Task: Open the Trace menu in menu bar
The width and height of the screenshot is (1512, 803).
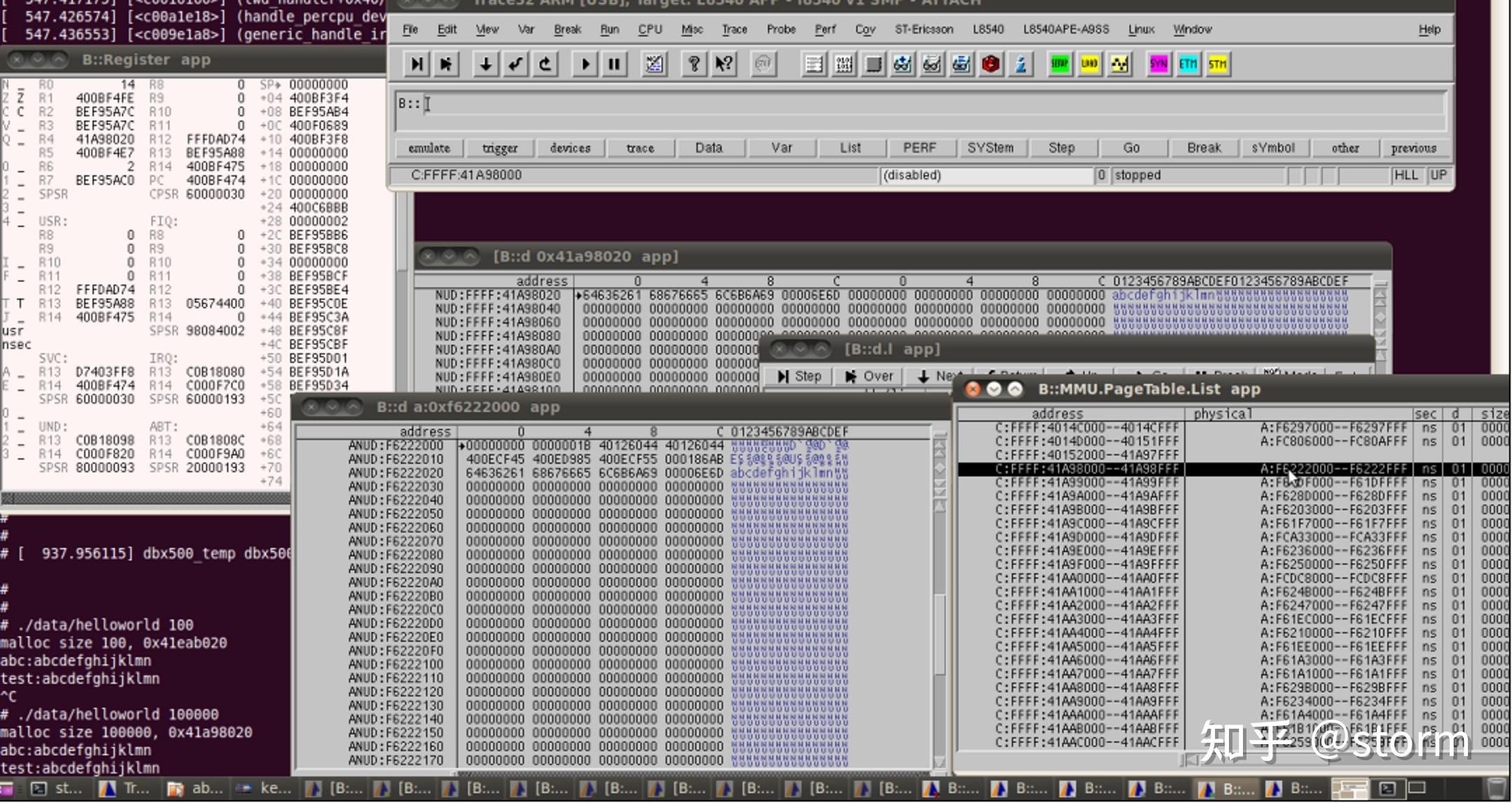Action: point(734,29)
